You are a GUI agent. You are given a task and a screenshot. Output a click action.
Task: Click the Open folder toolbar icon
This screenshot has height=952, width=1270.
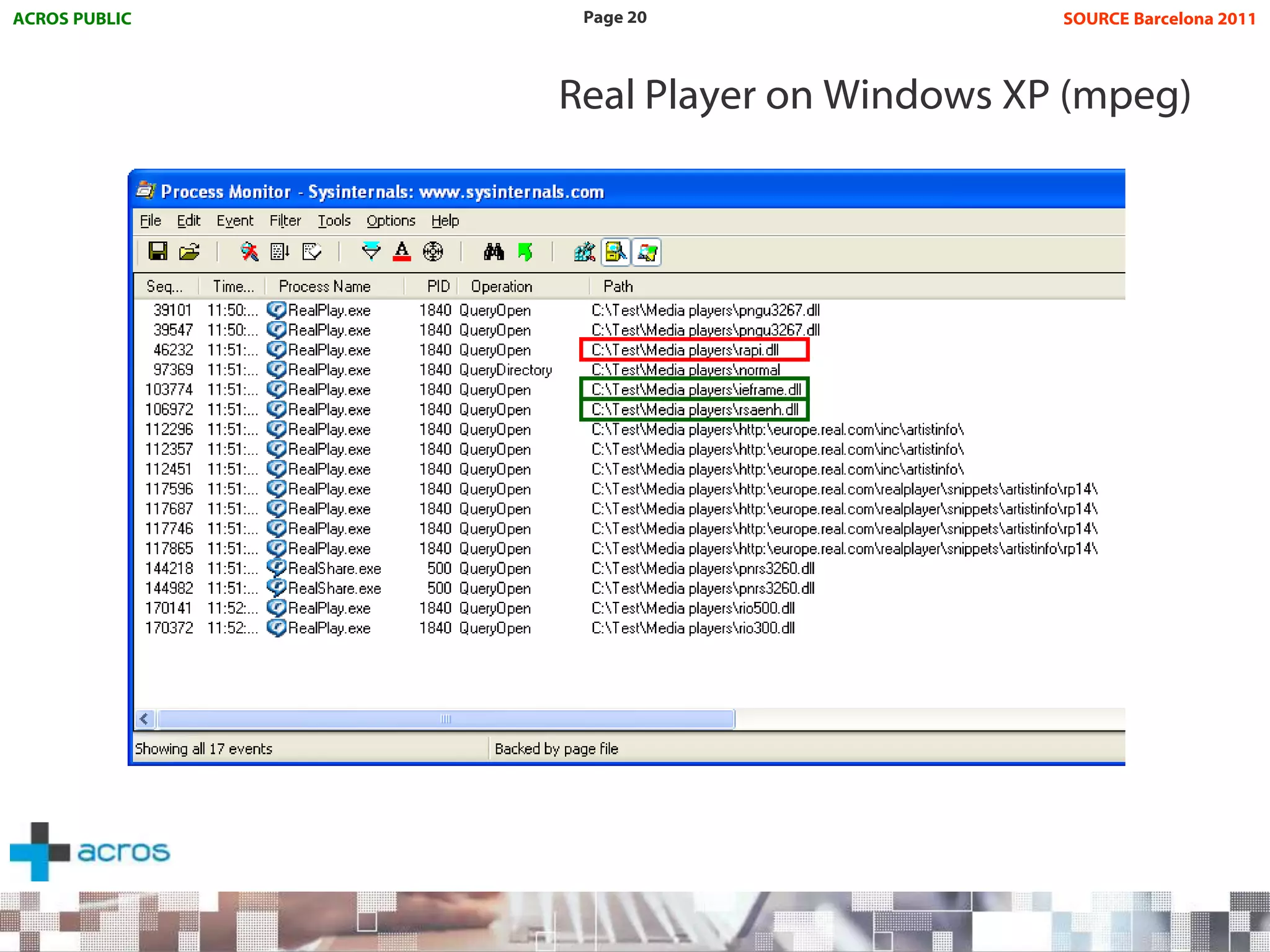(189, 252)
